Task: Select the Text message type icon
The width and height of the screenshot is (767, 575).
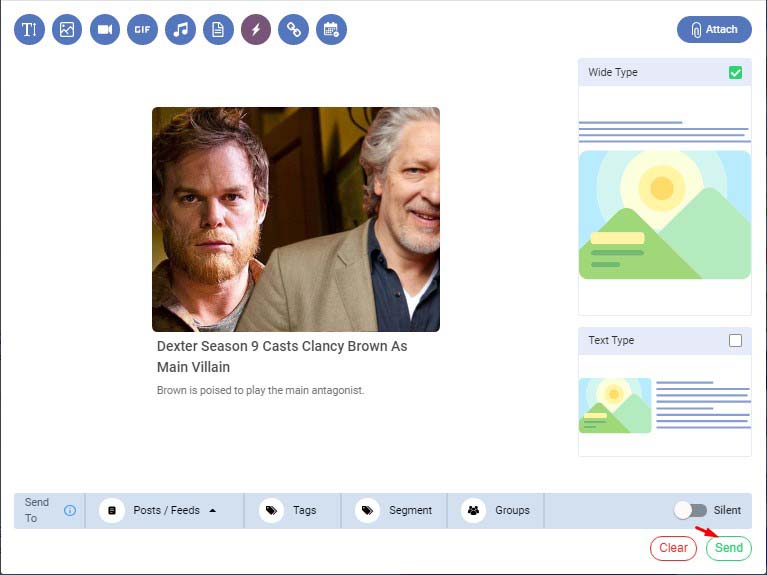Action: point(29,30)
